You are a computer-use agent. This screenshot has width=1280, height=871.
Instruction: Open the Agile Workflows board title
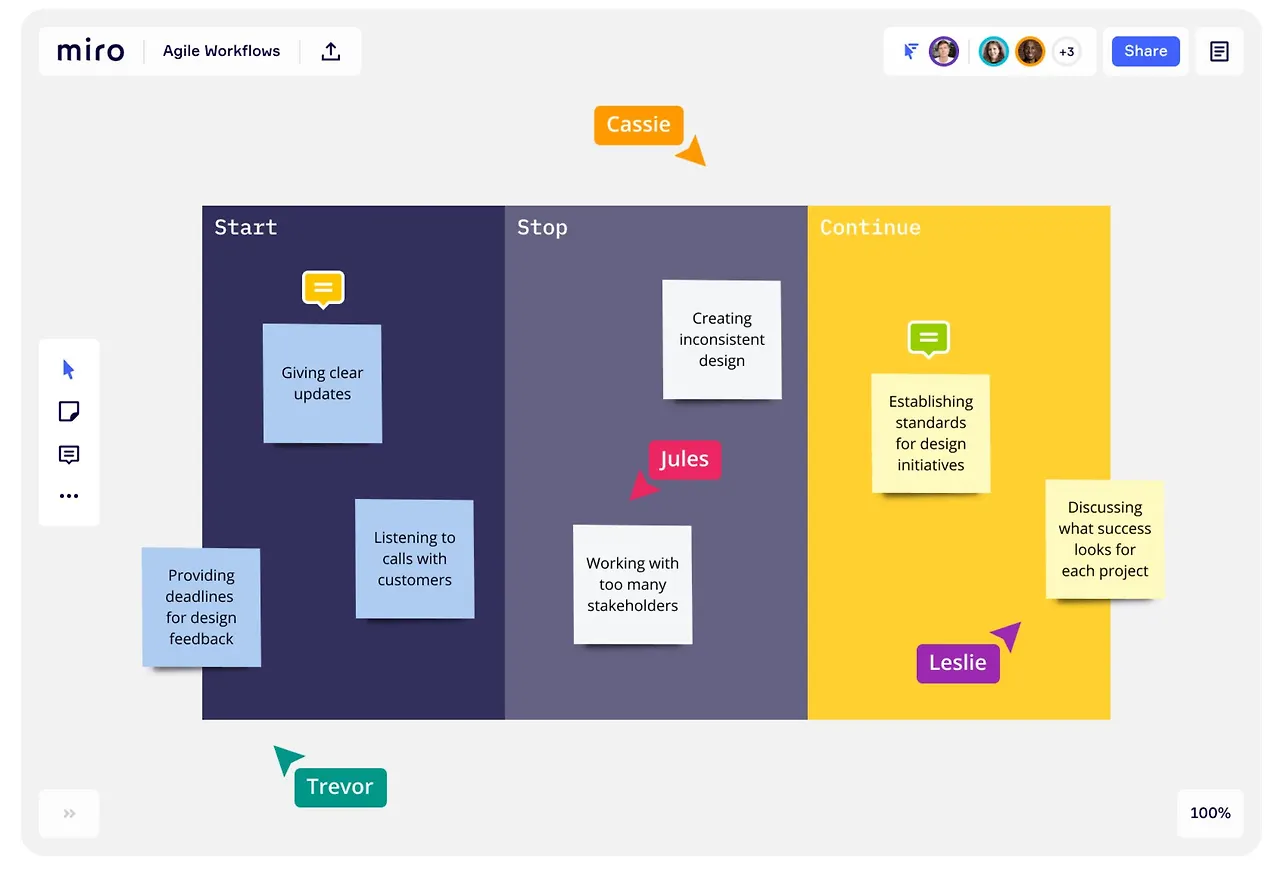[222, 51]
